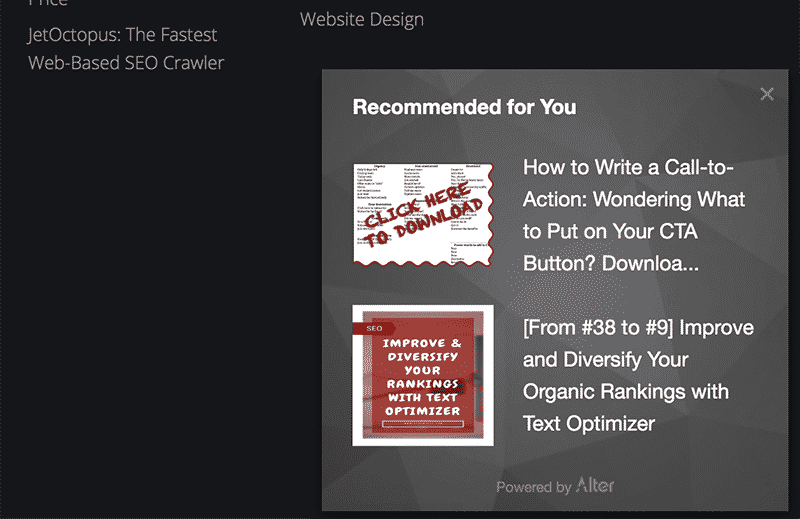This screenshot has height=519, width=800.
Task: Click the SEO ribbon tag on thumbnail
Action: 374,329
